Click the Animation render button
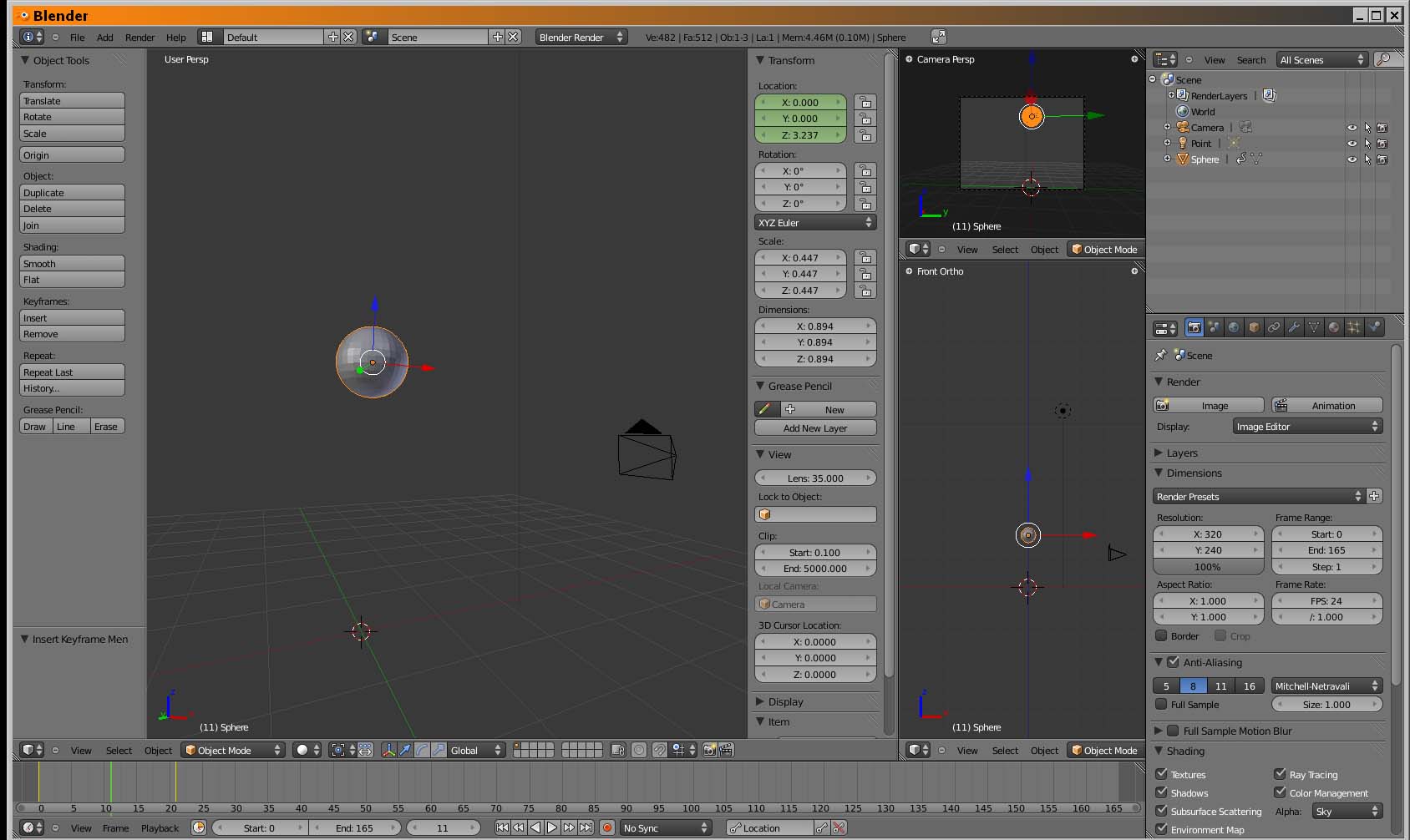 pos(1326,405)
